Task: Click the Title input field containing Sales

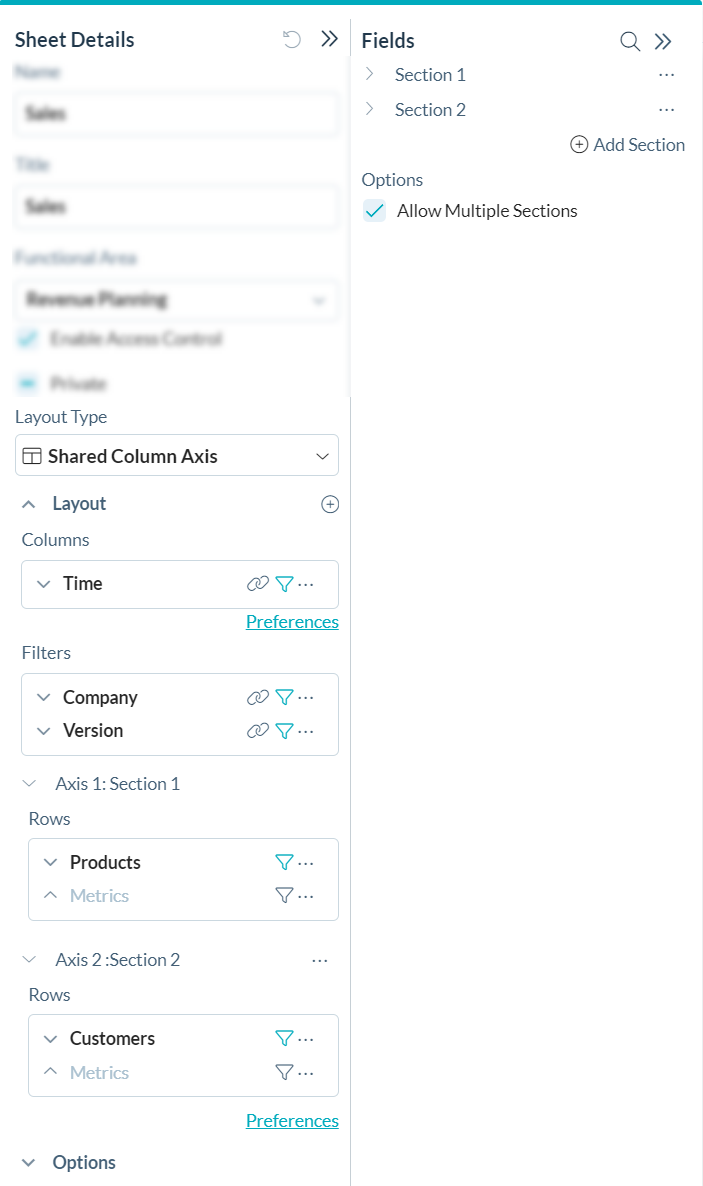Action: tap(176, 207)
